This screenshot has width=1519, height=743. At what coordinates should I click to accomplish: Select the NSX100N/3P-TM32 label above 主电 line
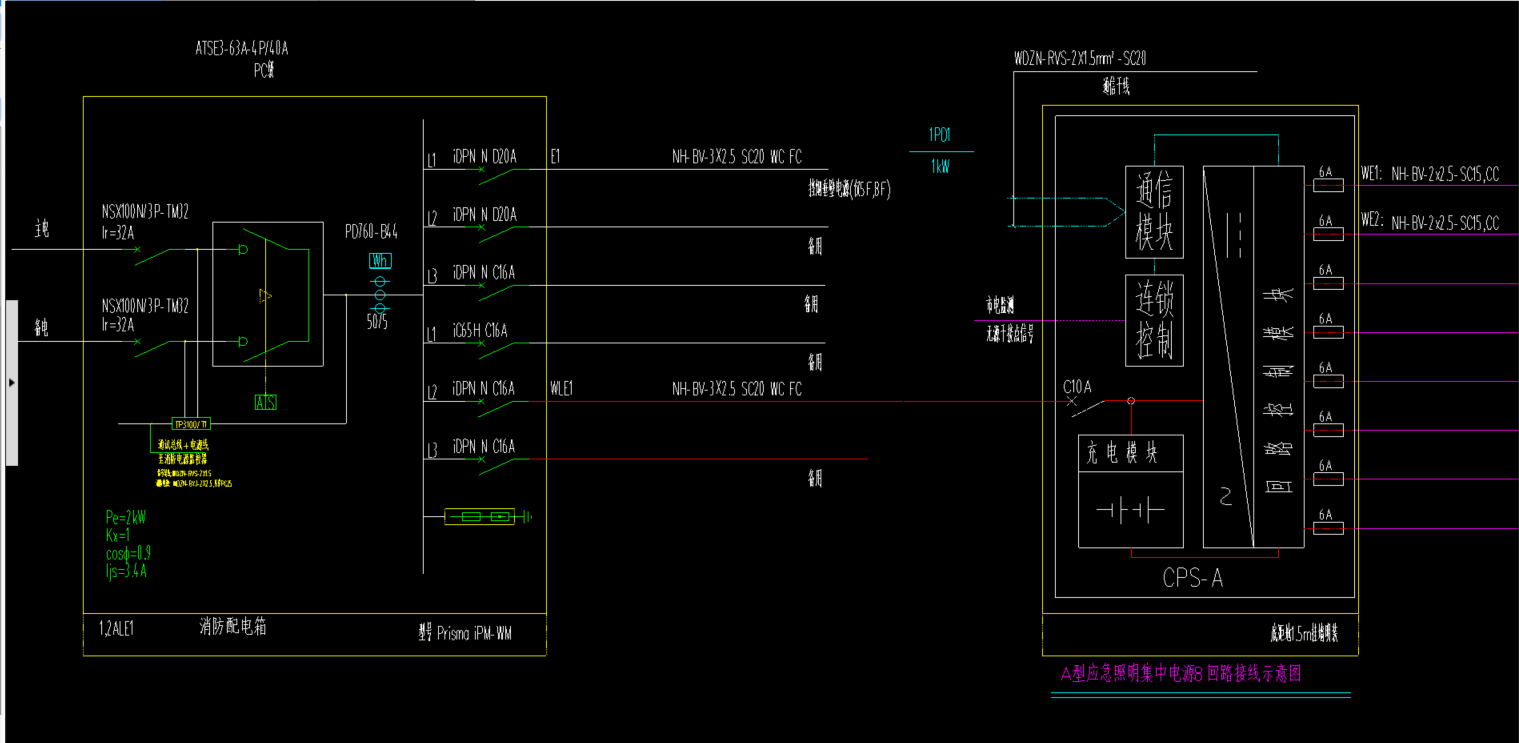coord(145,211)
